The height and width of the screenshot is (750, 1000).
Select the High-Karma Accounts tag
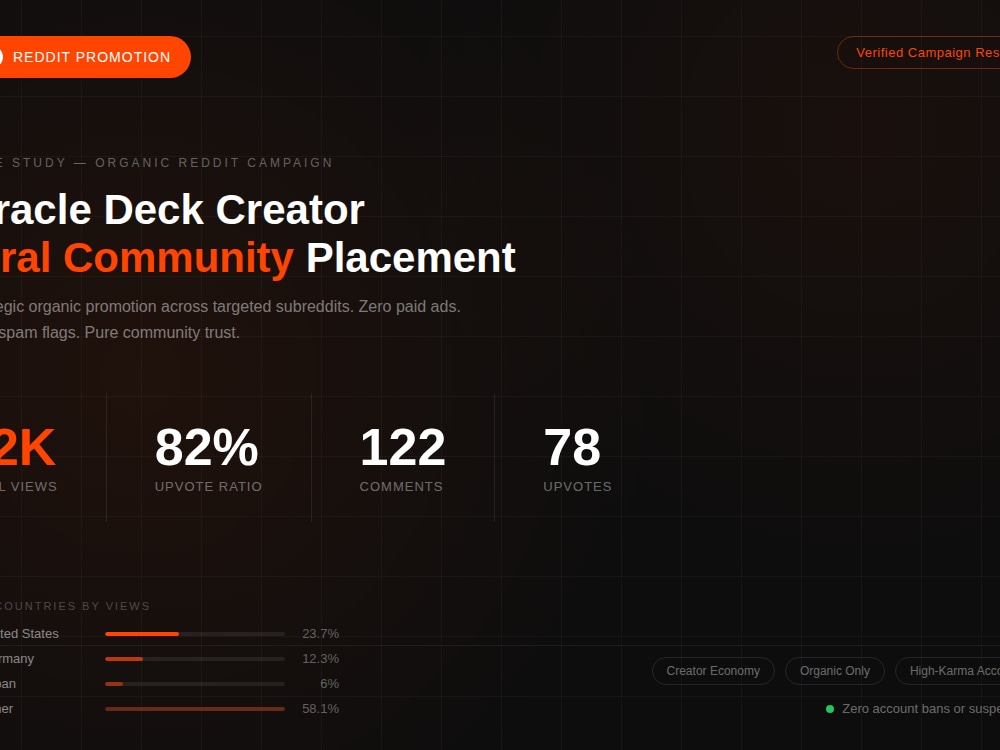tap(948, 671)
